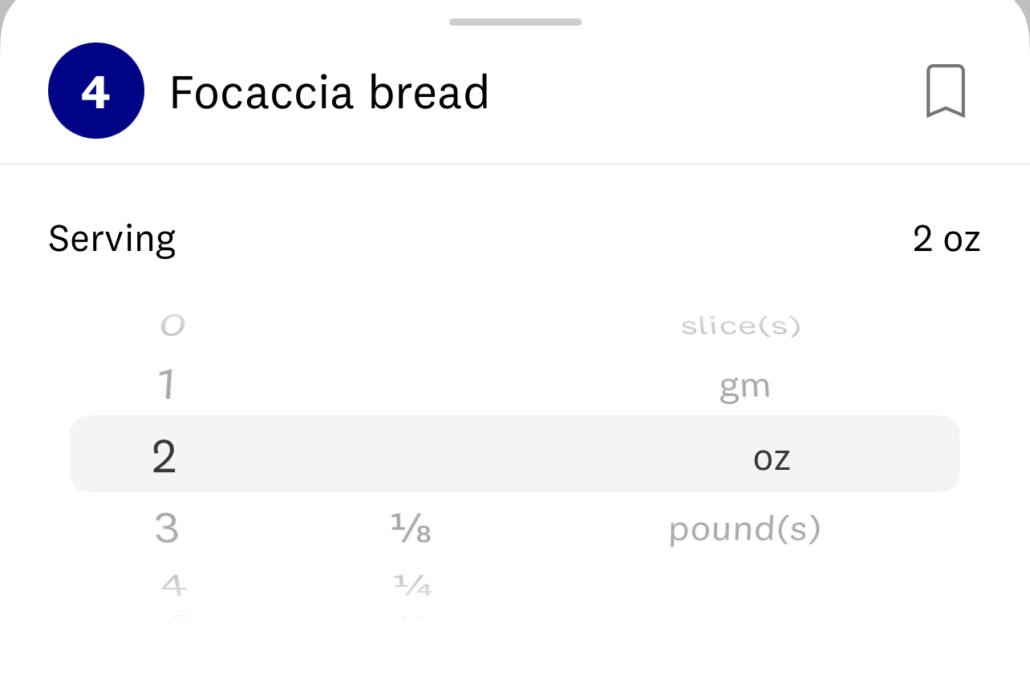Click the 2 oz serving summary text
Image resolution: width=1030 pixels, height=684 pixels.
click(x=946, y=237)
